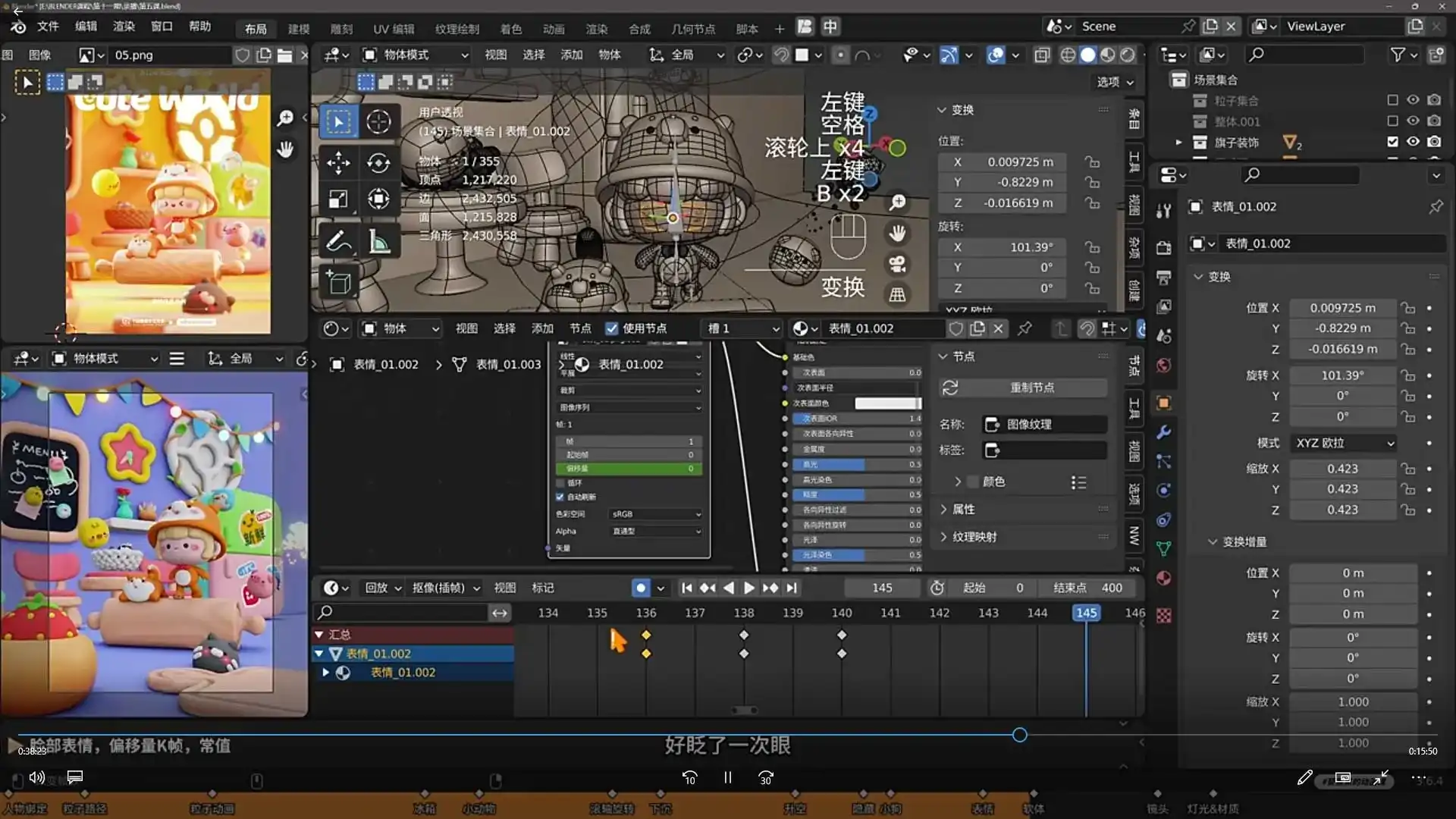Open the 文件 menu

pyautogui.click(x=48, y=27)
